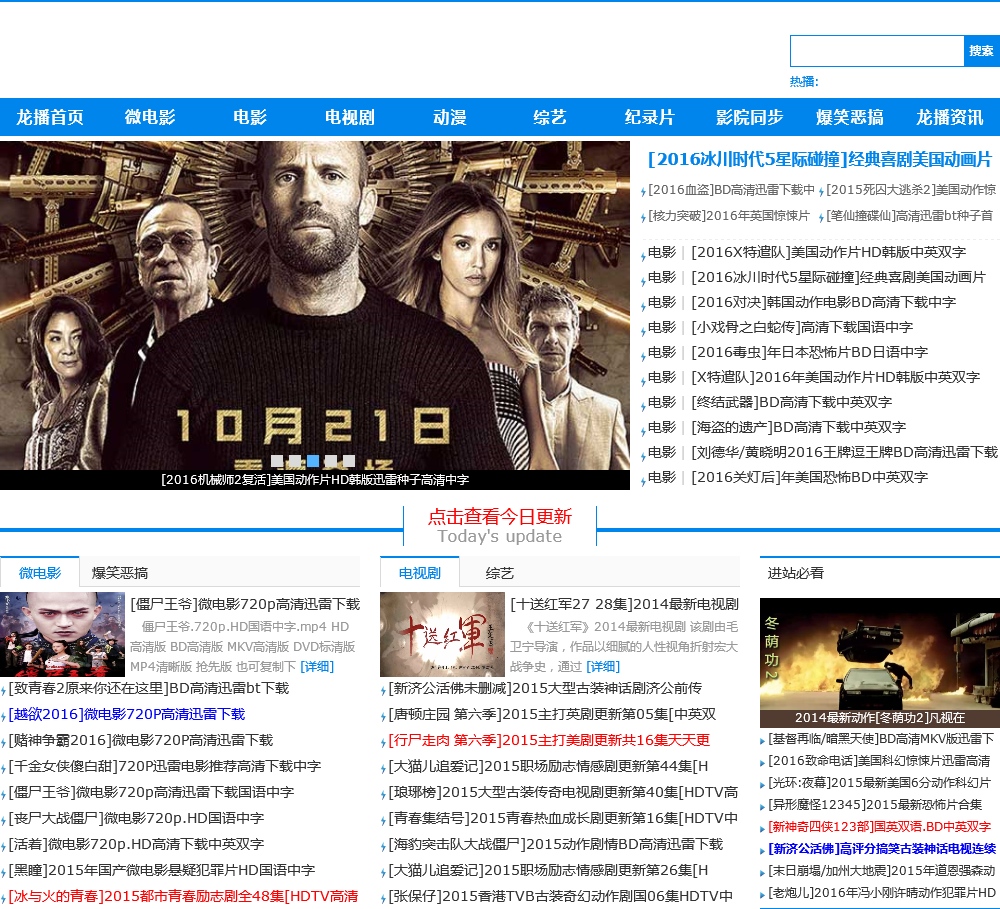The image size is (1000, 909).
Task: Open [赌神争霸2016]微电影 link
Action: pyautogui.click(x=140, y=741)
